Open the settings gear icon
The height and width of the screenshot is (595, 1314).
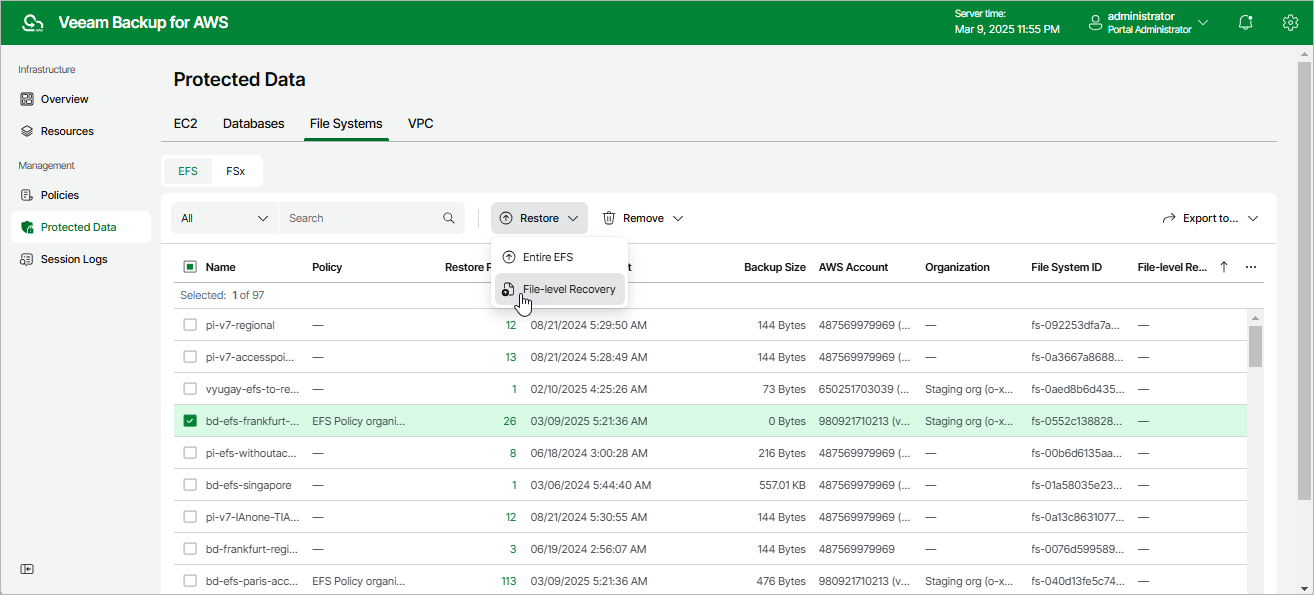1290,23
